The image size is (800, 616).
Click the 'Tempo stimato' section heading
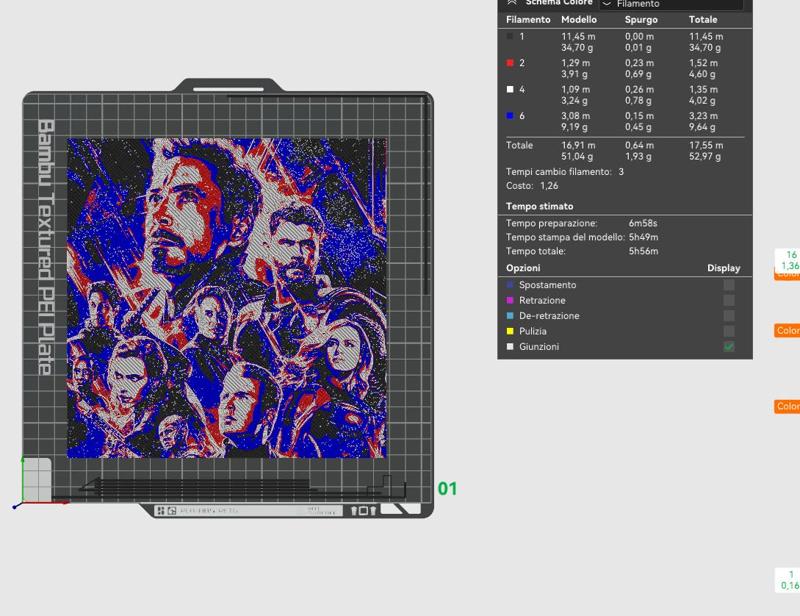click(539, 206)
